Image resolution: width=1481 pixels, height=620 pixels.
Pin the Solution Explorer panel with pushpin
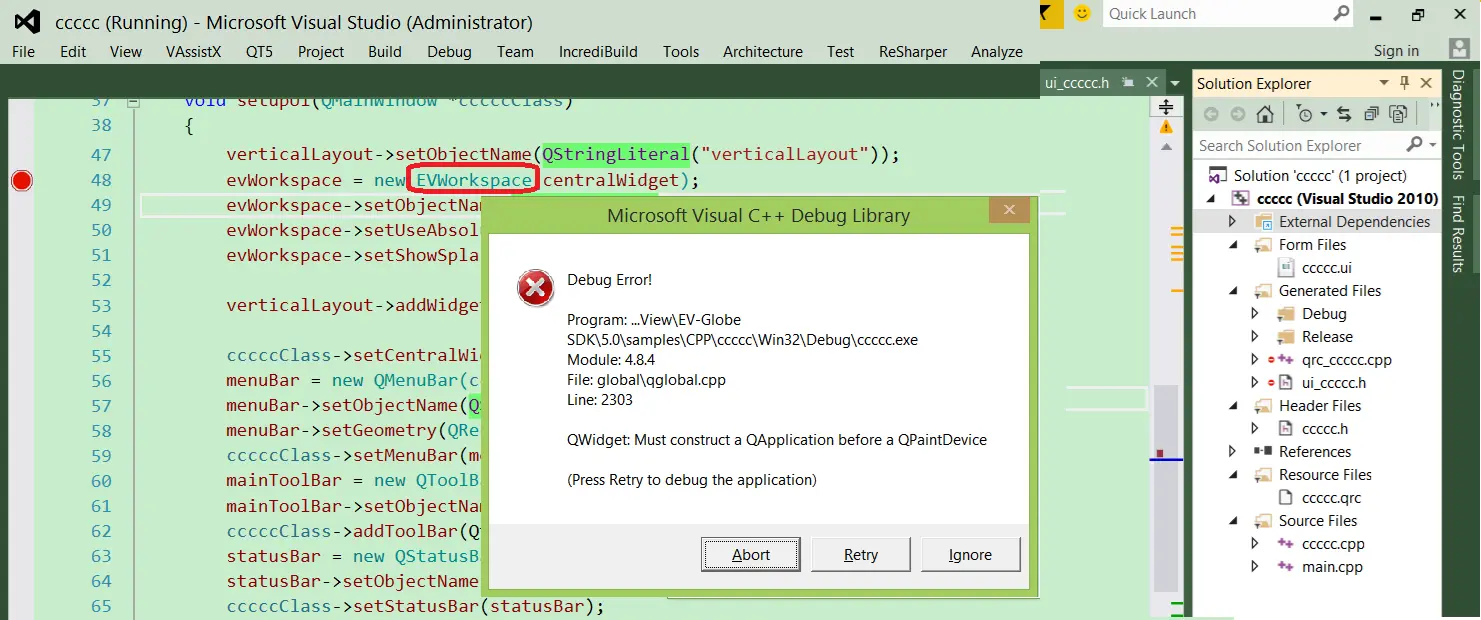click(x=1405, y=83)
